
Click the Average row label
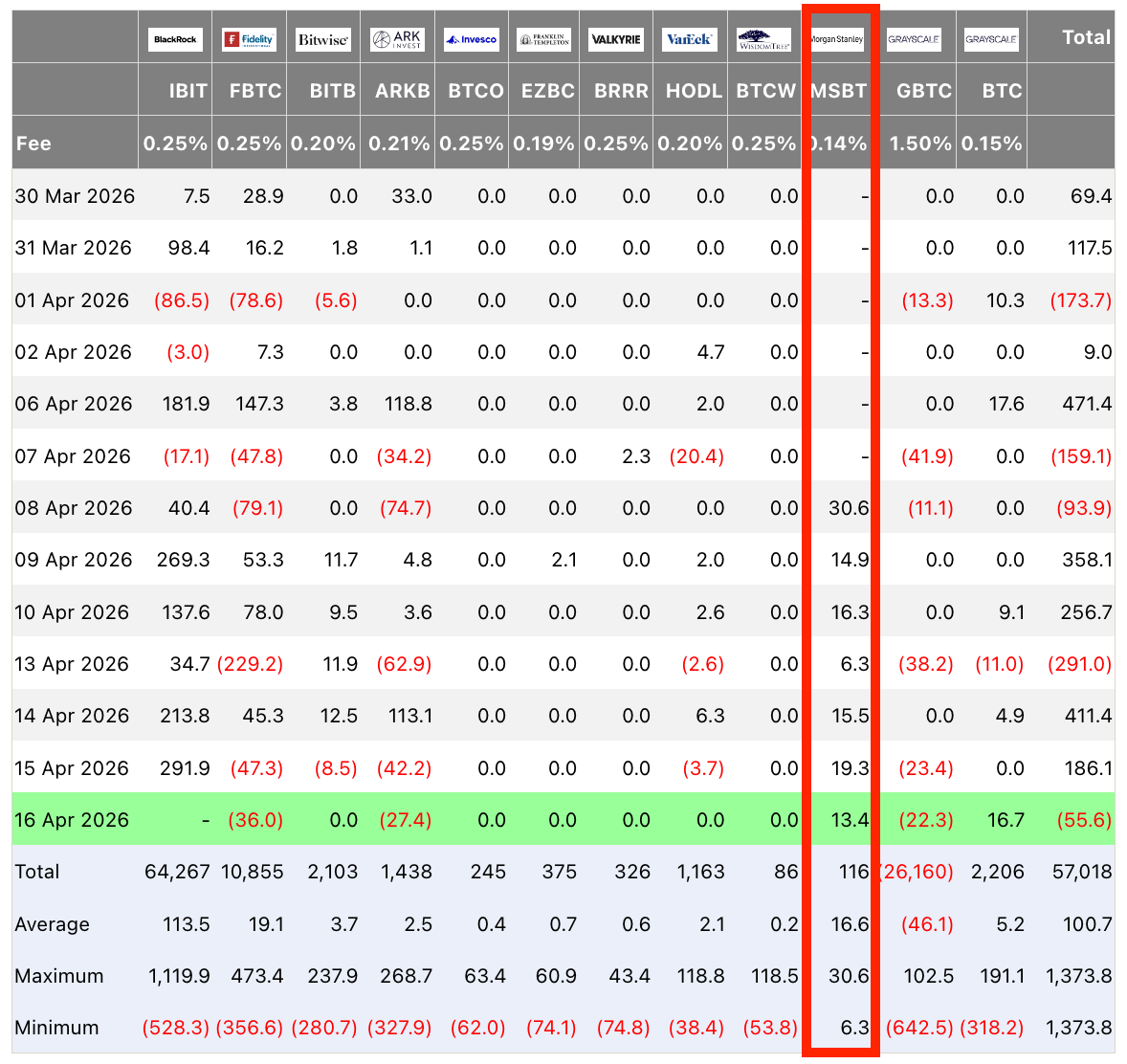point(52,923)
